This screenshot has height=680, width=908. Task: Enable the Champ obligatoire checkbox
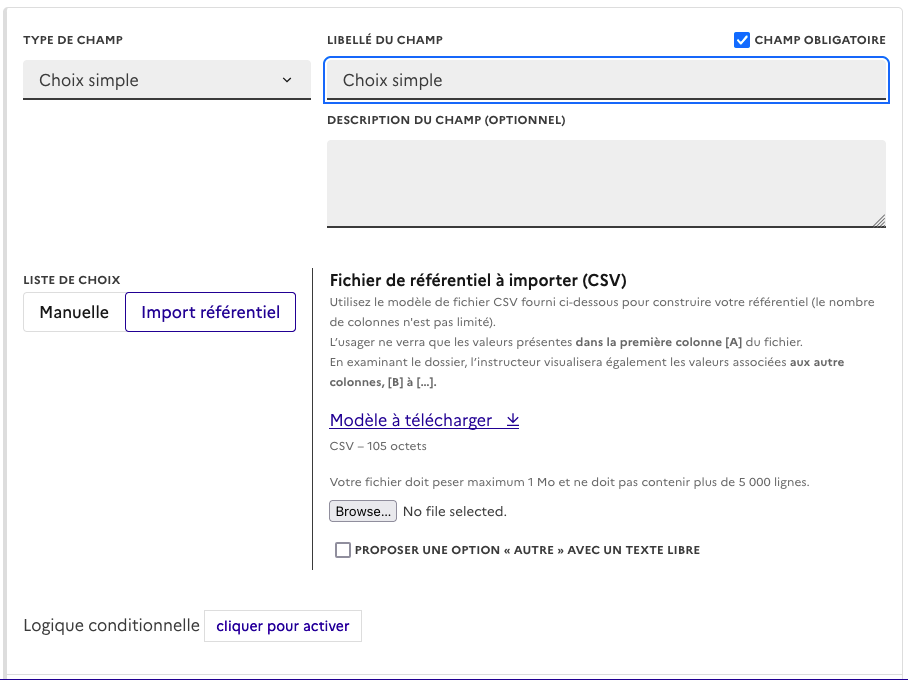tap(742, 40)
